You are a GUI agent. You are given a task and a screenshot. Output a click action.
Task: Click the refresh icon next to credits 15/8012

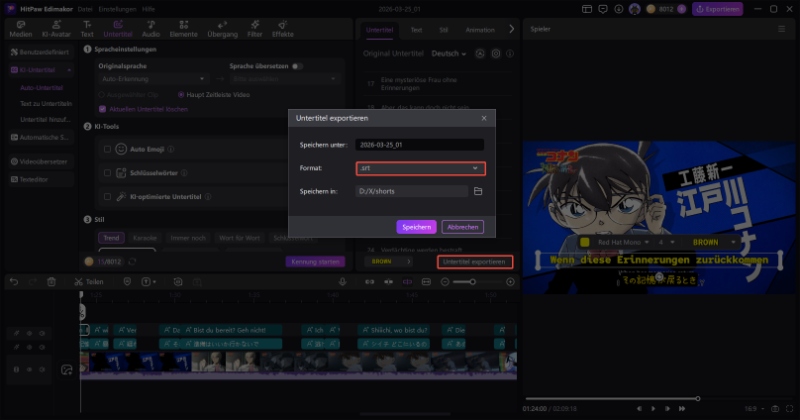[132, 261]
